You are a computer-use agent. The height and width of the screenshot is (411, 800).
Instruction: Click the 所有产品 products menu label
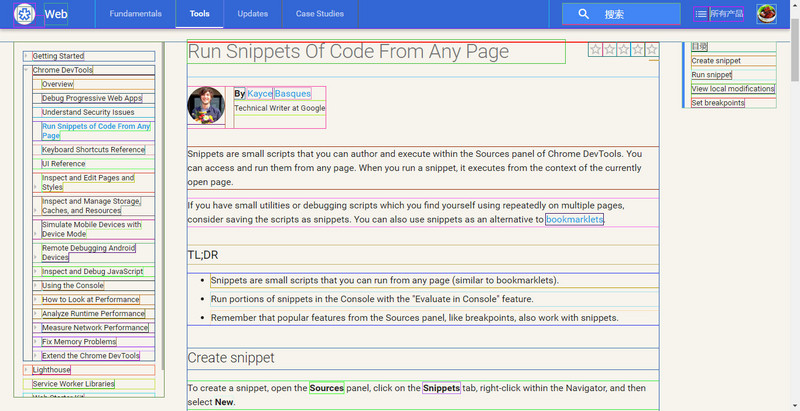(x=727, y=14)
